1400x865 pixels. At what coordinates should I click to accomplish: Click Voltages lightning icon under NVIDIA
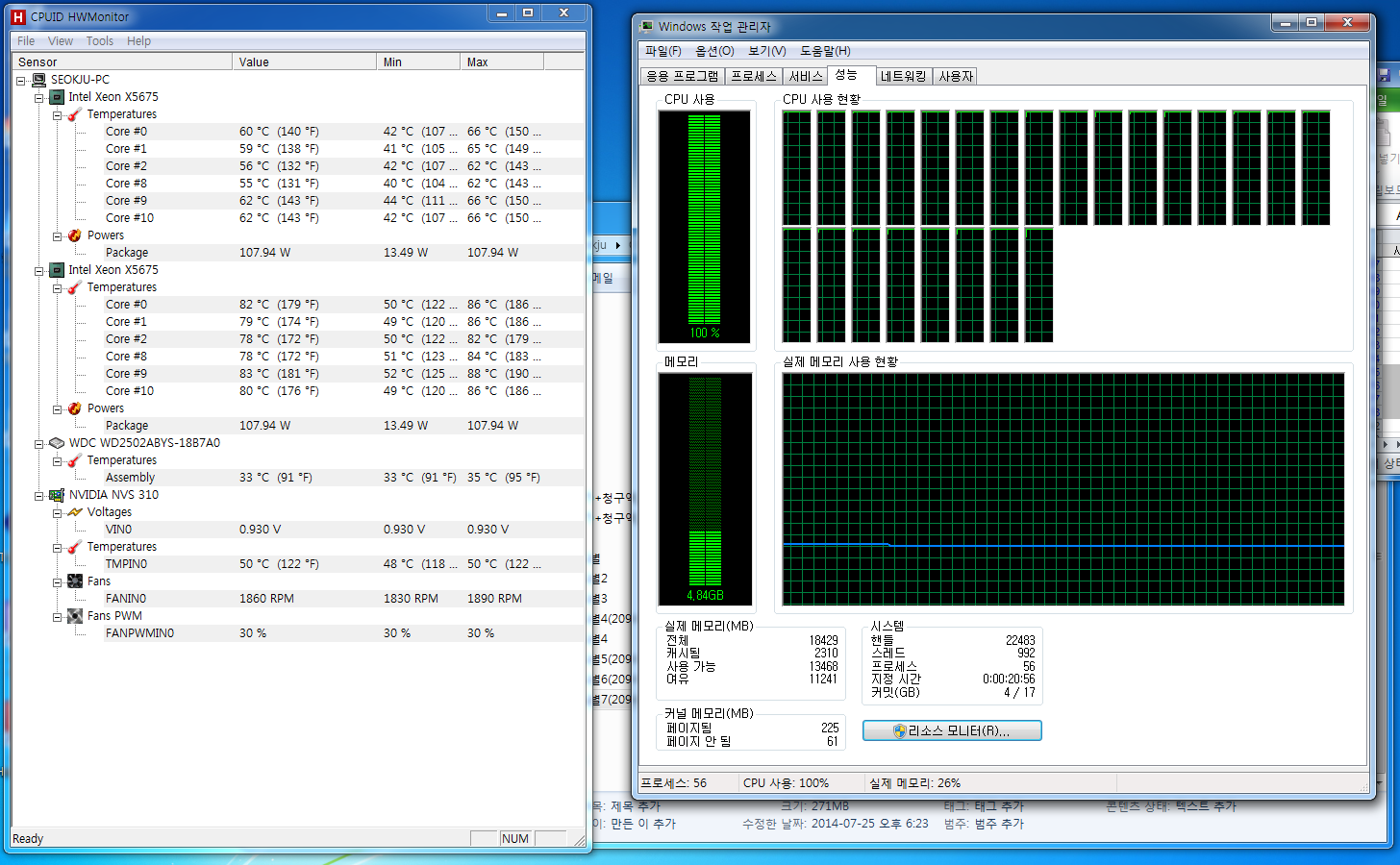75,512
